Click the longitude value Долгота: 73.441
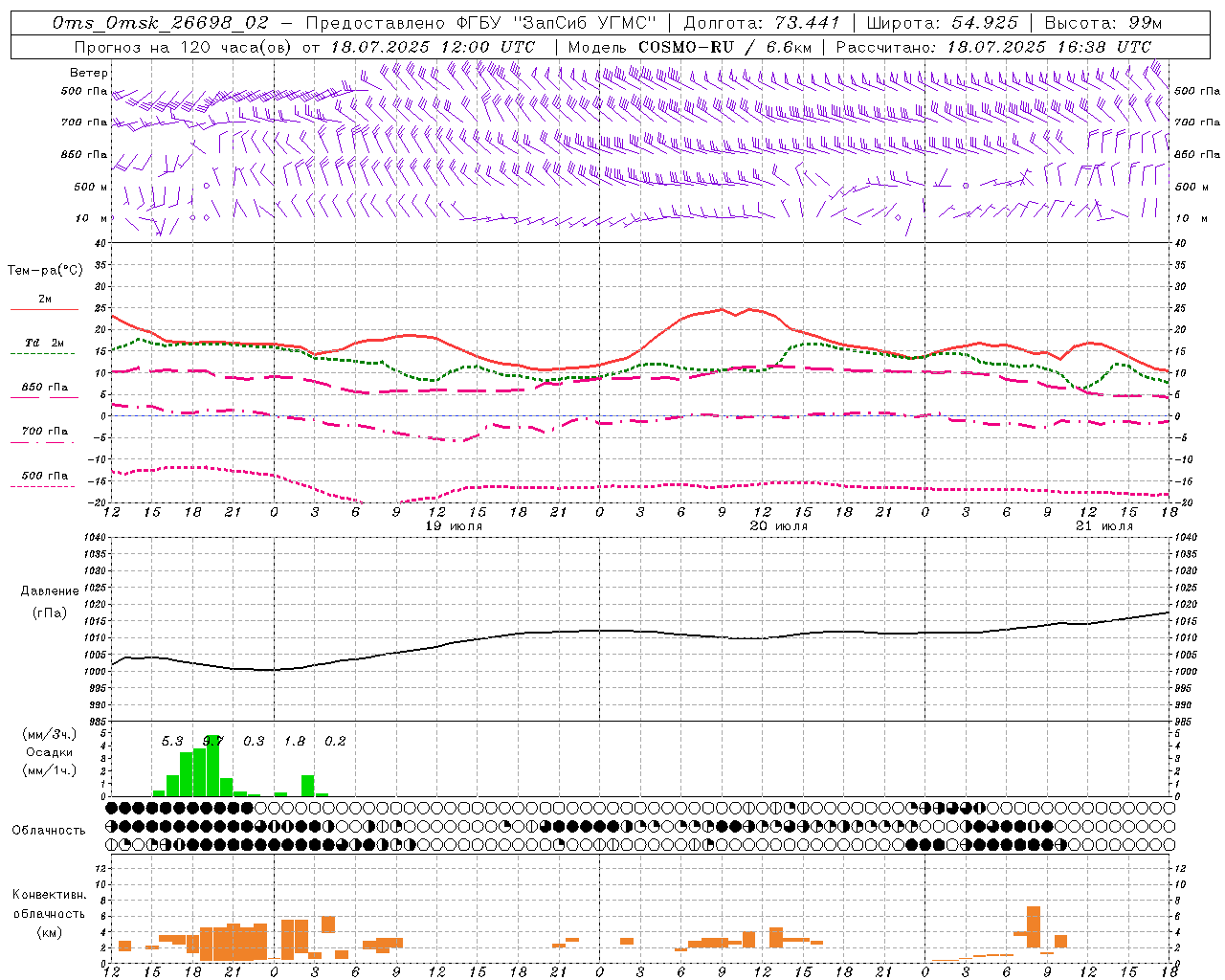The image size is (1225, 980). coord(762,23)
